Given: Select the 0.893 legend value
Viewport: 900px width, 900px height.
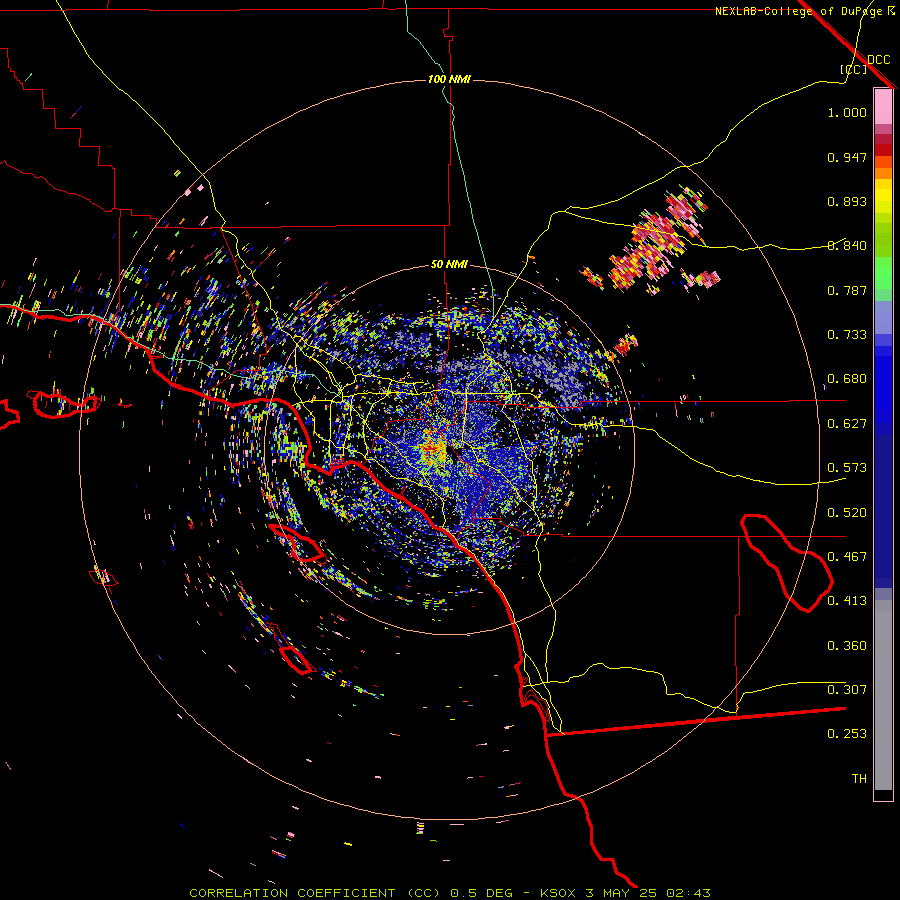Looking at the screenshot, I should [847, 201].
